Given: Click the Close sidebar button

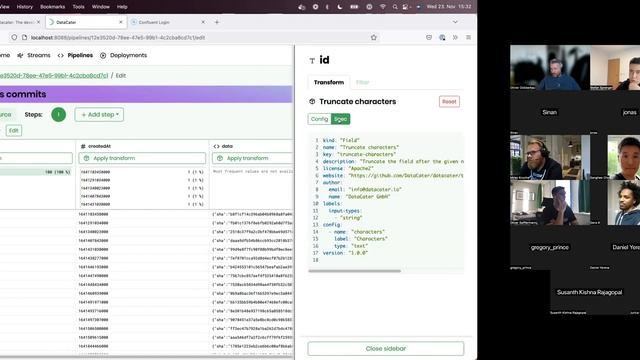Looking at the screenshot, I should point(386,349).
